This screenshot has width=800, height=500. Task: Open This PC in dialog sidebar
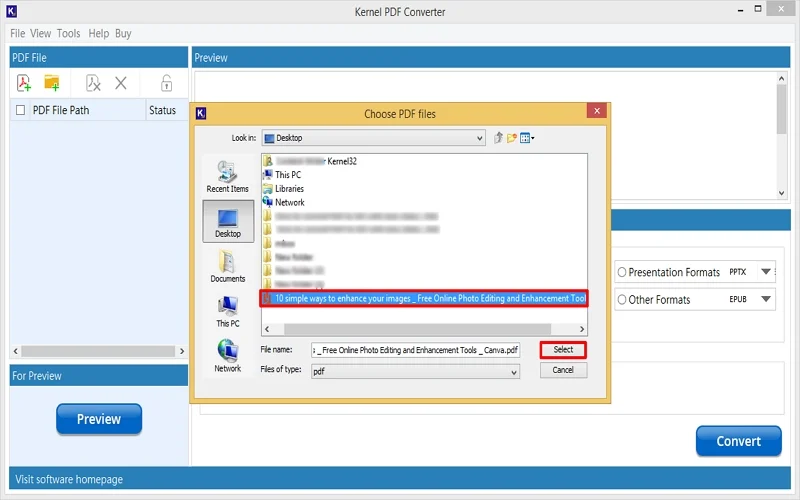[228, 311]
